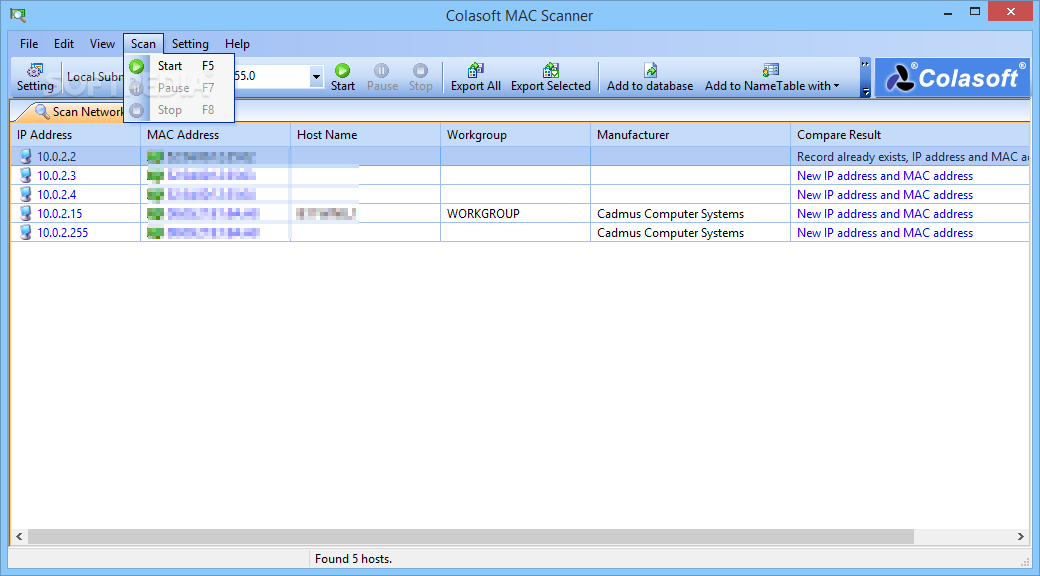Expand the subnet combo box arrow
Screen dimensions: 1040x576
click(x=316, y=76)
